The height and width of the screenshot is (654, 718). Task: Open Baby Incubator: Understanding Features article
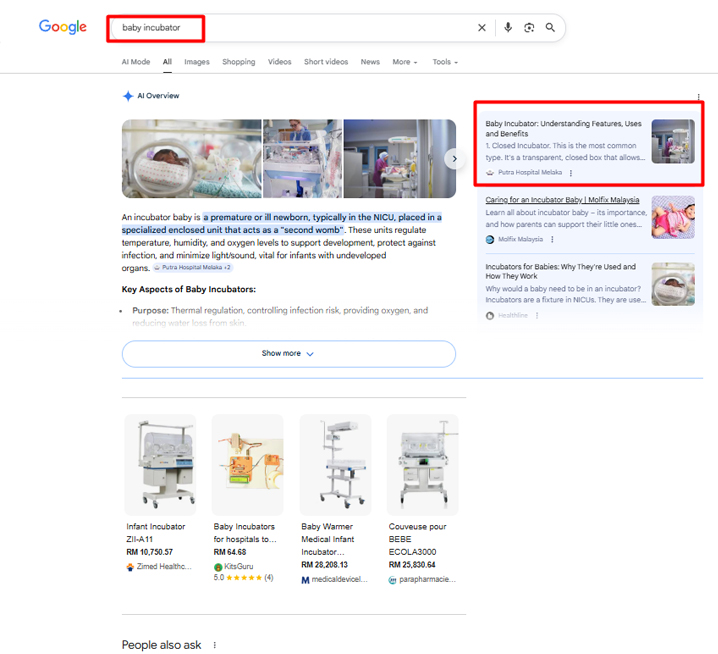coord(563,129)
